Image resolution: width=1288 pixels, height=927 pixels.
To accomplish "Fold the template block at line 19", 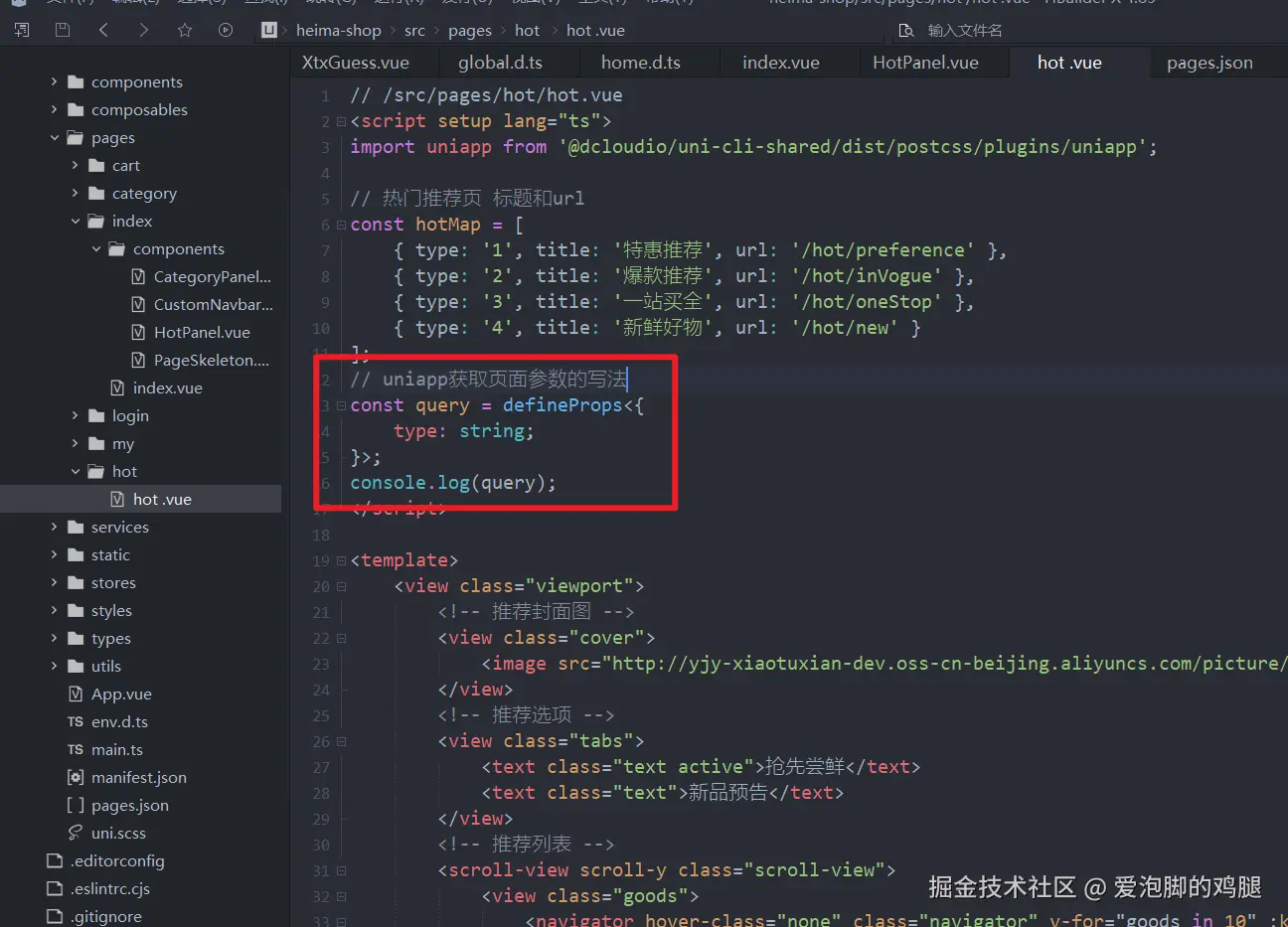I will 341,560.
